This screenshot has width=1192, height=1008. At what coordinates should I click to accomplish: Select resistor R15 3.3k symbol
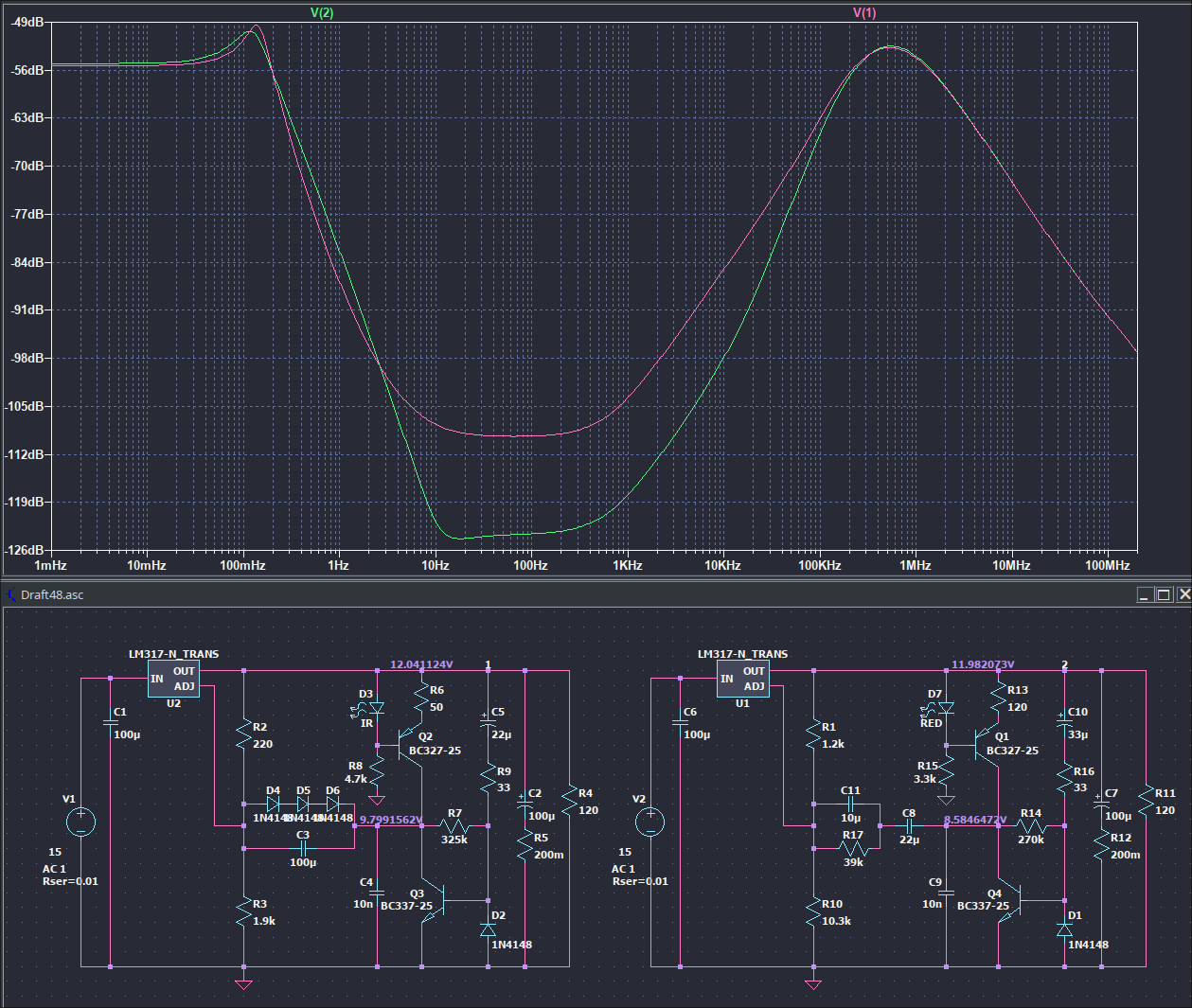pyautogui.click(x=946, y=772)
